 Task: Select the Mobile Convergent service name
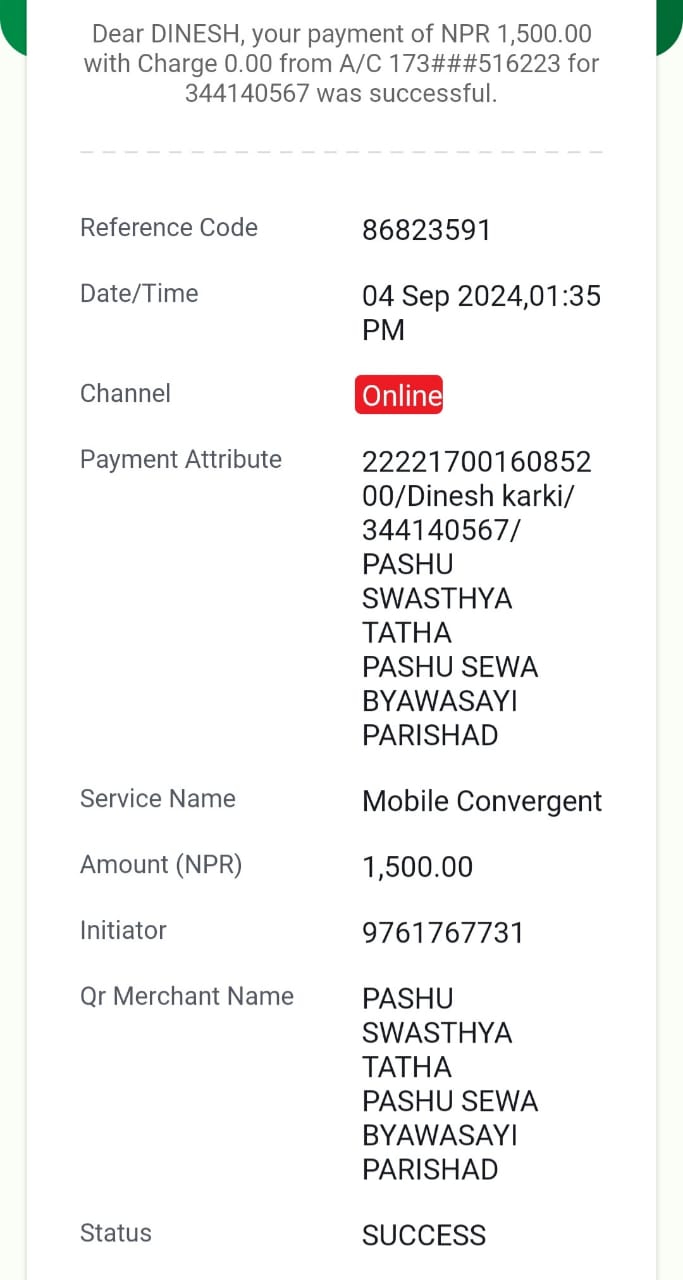click(482, 801)
